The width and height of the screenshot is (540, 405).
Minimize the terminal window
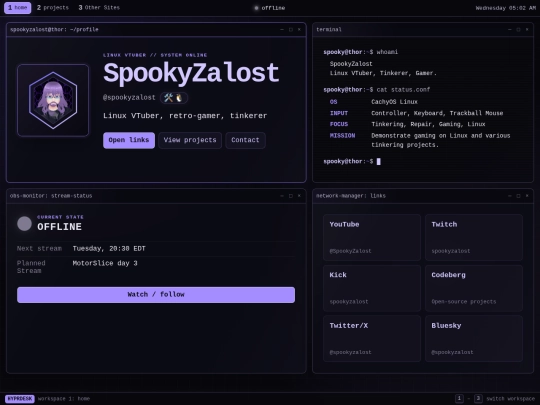pos(510,30)
